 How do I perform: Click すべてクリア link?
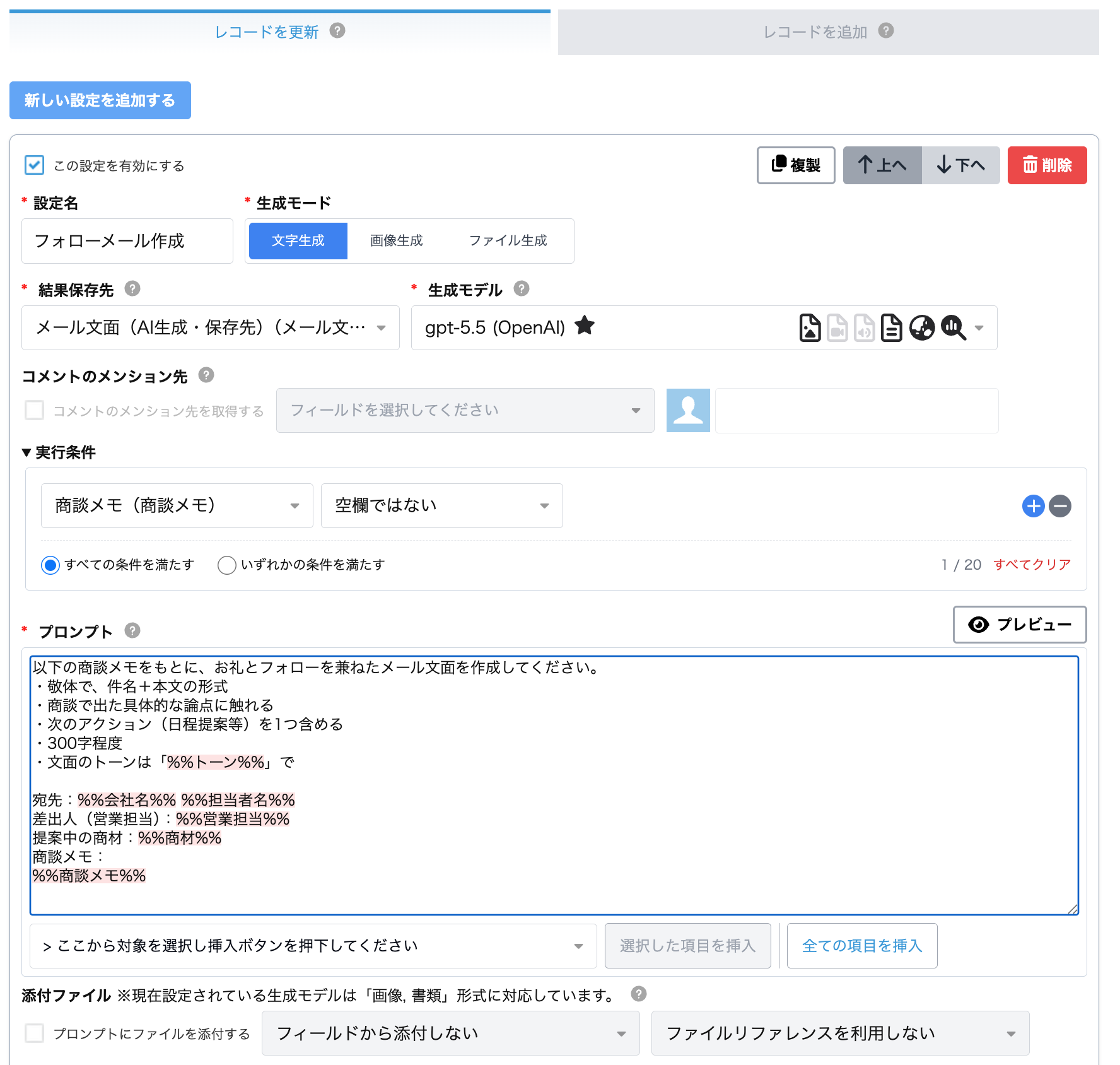(x=1032, y=565)
